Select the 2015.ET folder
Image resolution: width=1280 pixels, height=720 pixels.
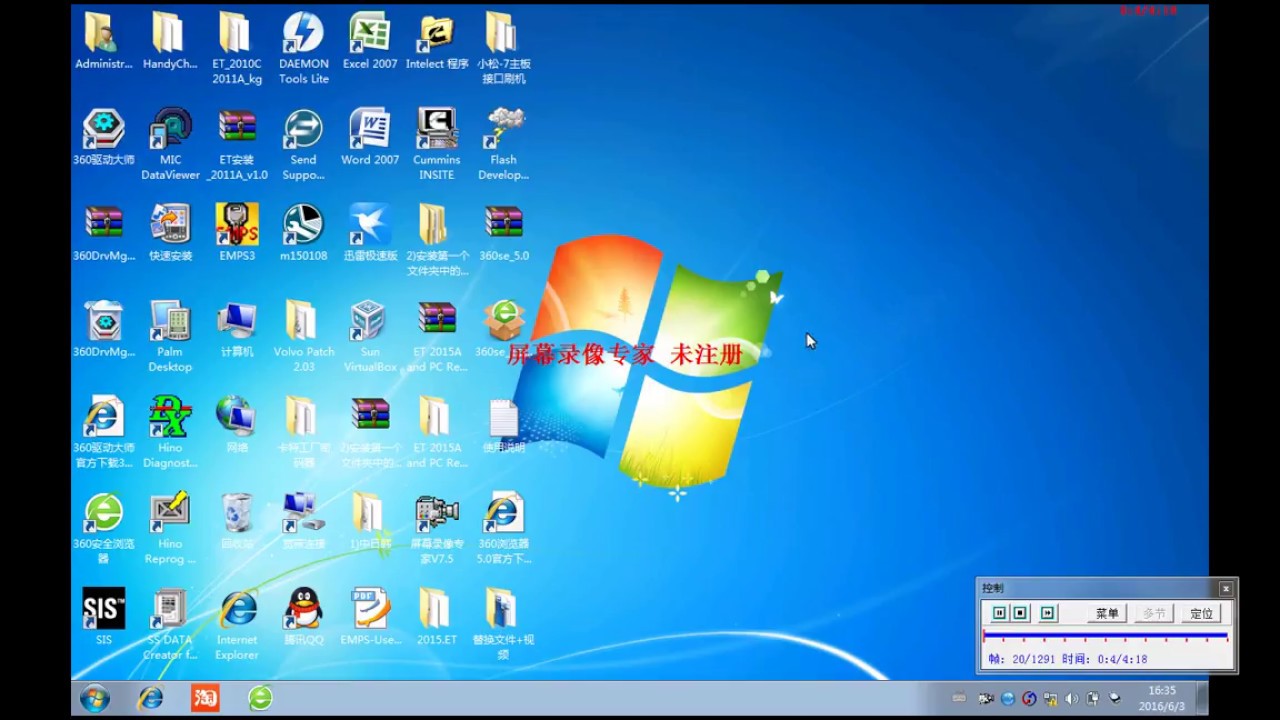tap(437, 616)
